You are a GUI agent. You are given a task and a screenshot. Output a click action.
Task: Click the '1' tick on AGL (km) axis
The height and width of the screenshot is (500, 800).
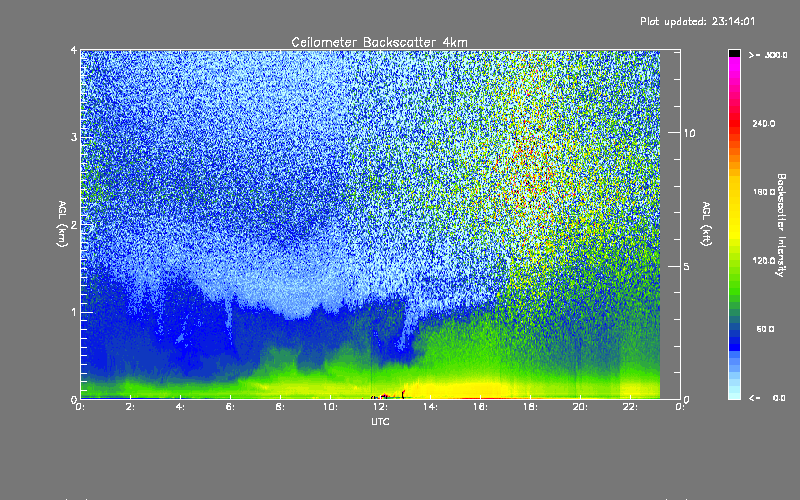[74, 312]
